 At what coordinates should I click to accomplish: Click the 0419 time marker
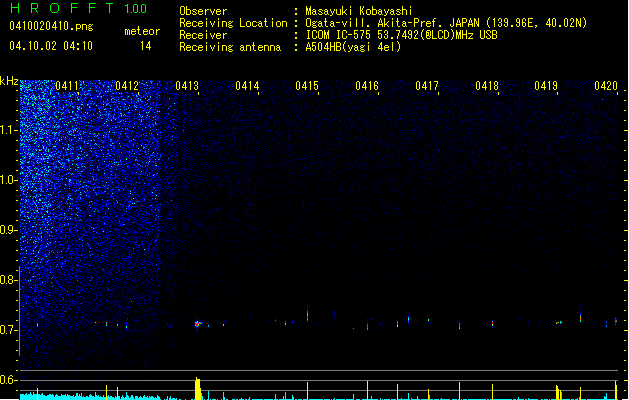point(546,86)
